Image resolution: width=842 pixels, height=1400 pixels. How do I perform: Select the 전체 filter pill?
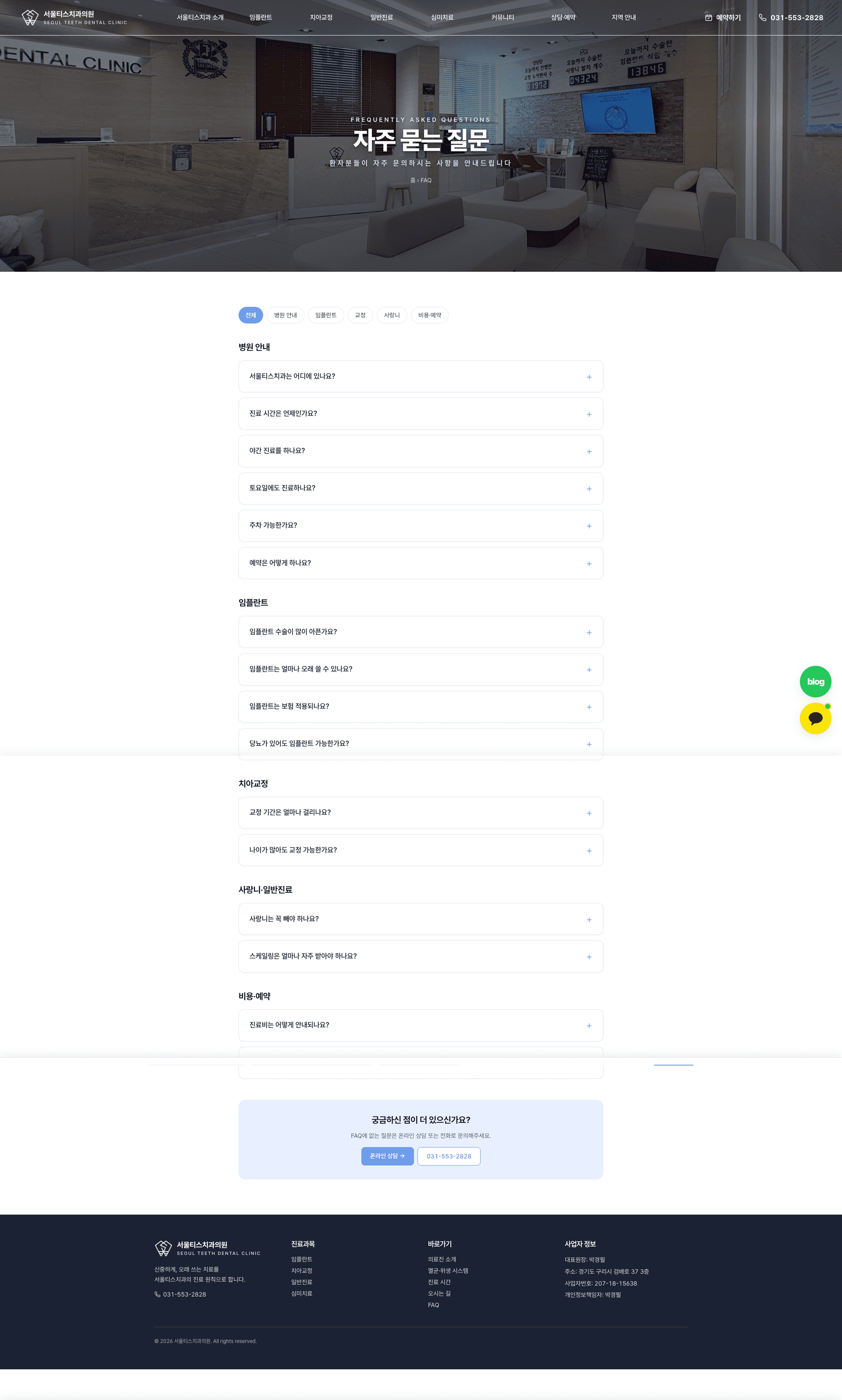point(251,315)
